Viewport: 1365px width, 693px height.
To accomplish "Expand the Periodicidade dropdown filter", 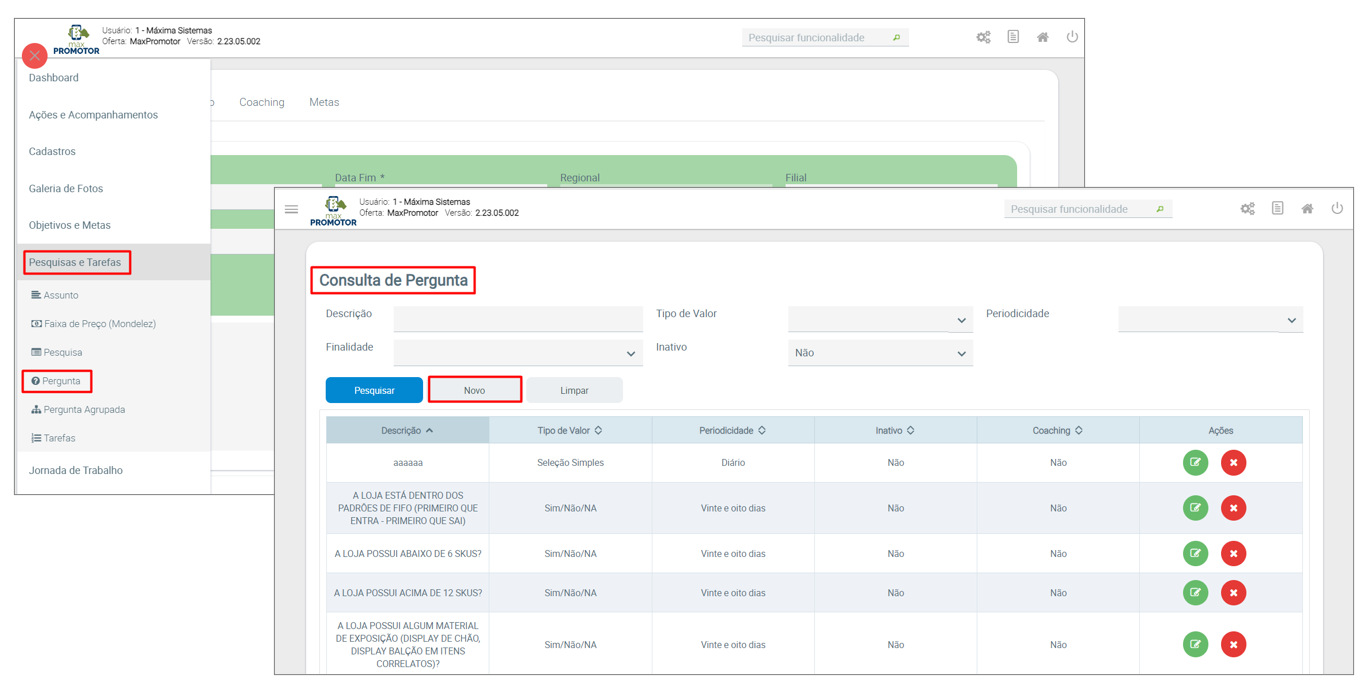I will [x=1210, y=320].
